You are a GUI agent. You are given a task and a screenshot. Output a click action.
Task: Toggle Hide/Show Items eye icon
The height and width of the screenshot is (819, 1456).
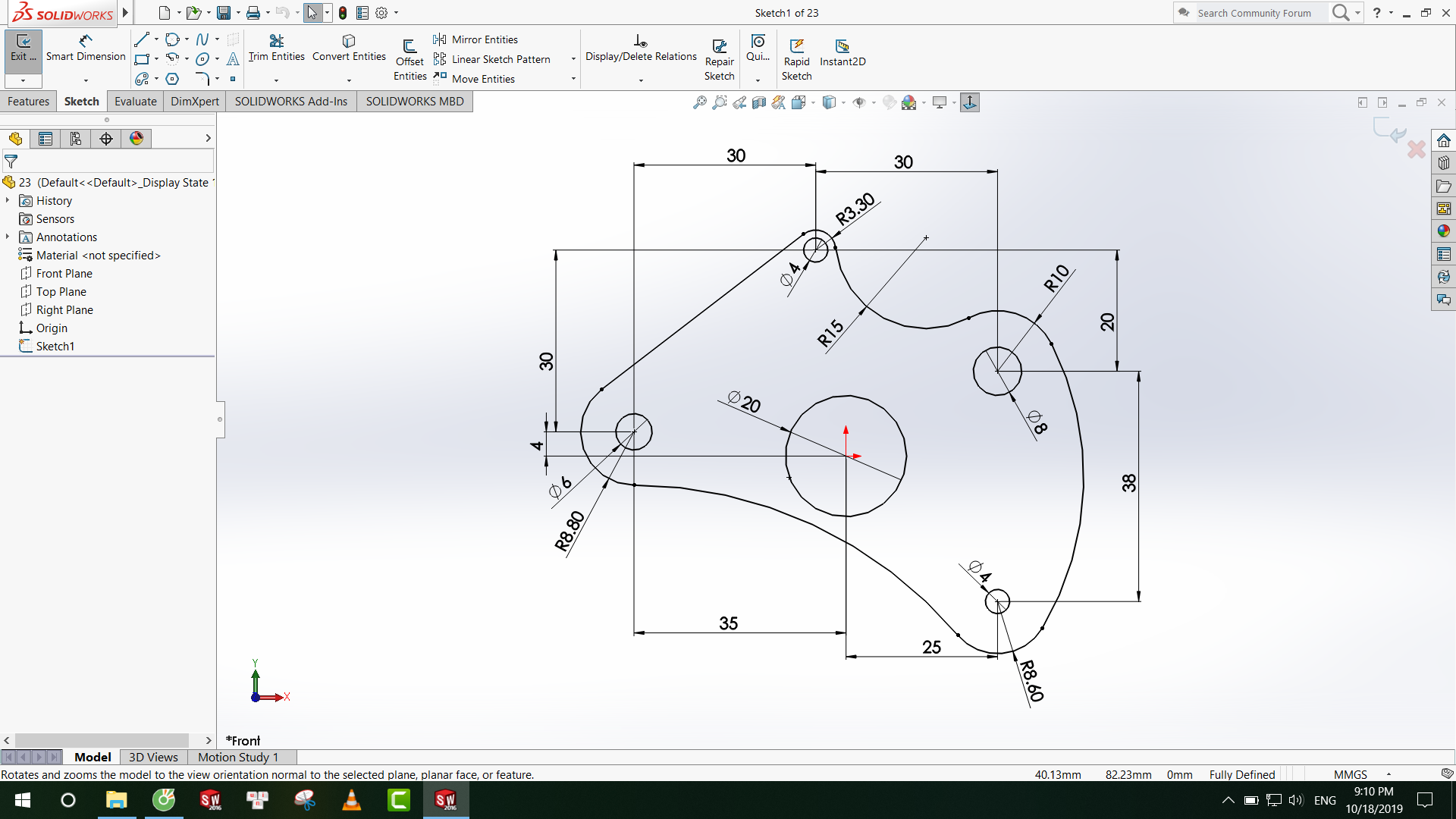[859, 102]
